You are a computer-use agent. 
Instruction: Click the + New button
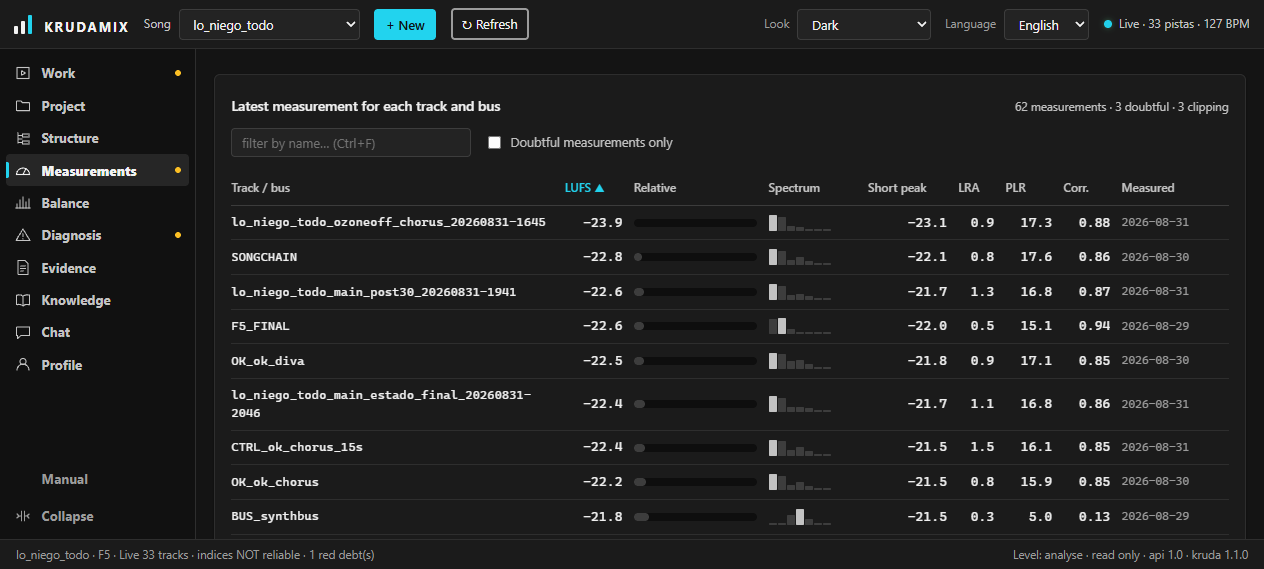click(405, 25)
